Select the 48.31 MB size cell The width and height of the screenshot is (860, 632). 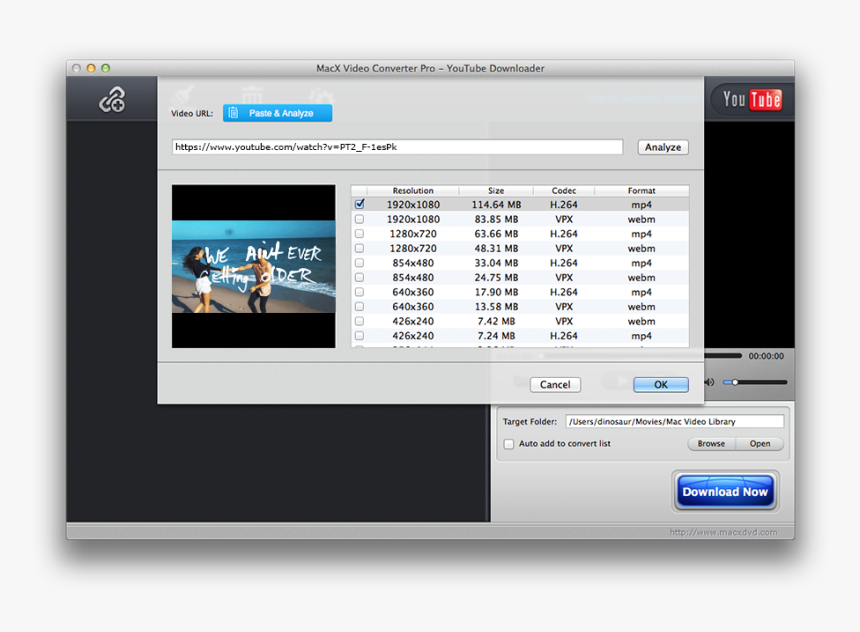tap(496, 248)
